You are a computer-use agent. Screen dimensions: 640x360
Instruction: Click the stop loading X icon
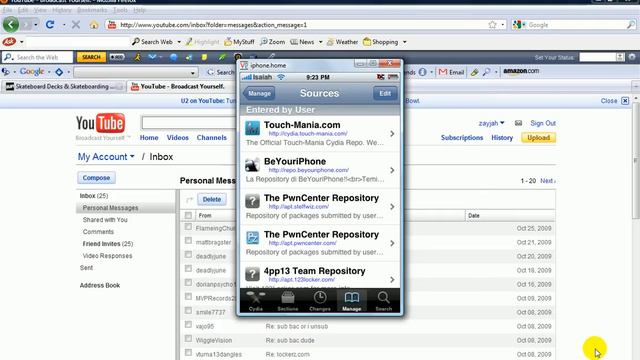(76, 25)
